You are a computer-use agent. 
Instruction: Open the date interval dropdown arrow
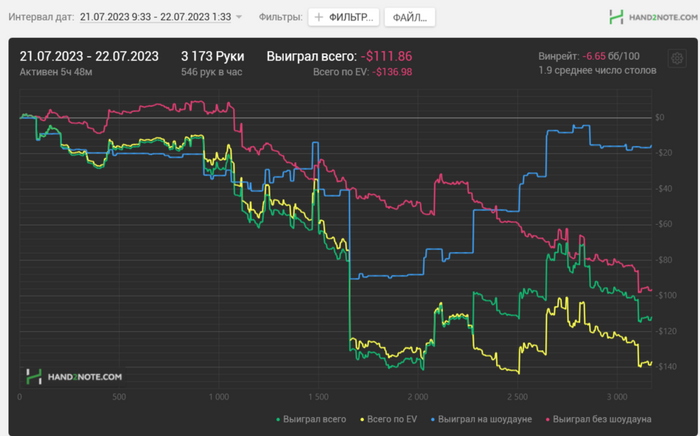point(239,17)
